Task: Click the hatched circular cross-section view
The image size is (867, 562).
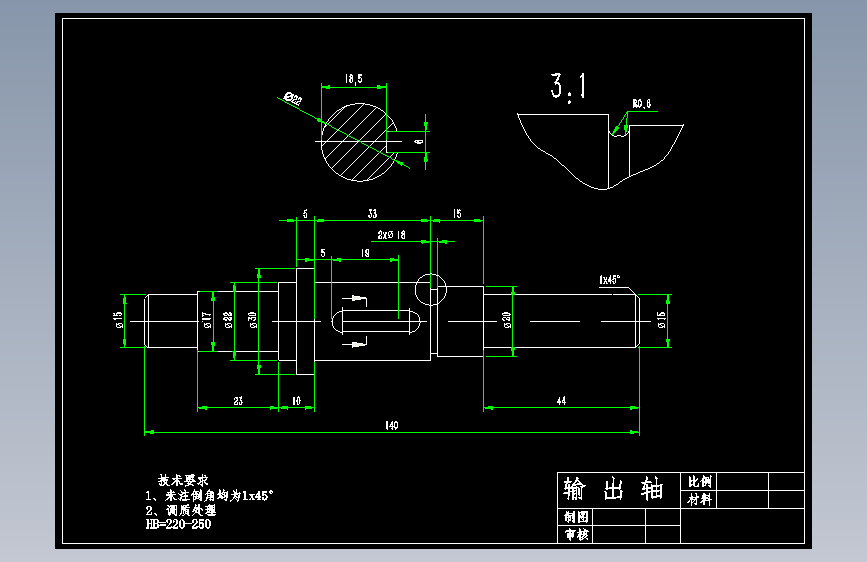Action: point(359,142)
